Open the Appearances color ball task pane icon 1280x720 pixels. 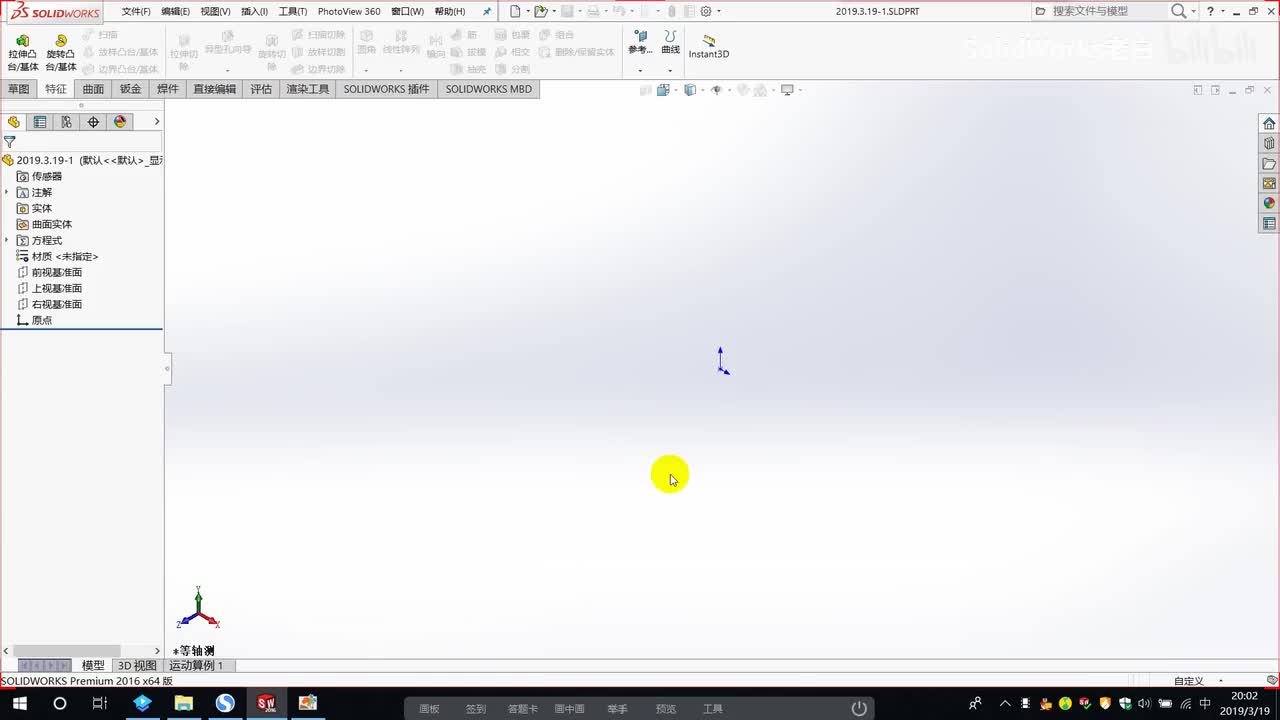click(x=1269, y=203)
